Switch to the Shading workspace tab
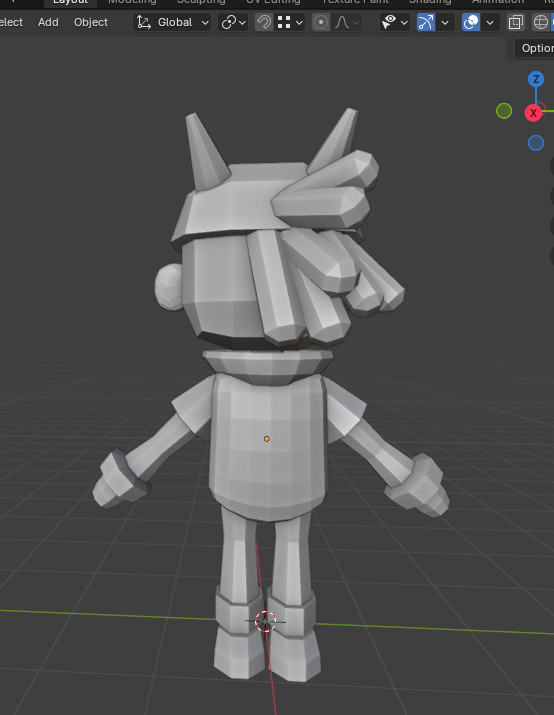 430,2
